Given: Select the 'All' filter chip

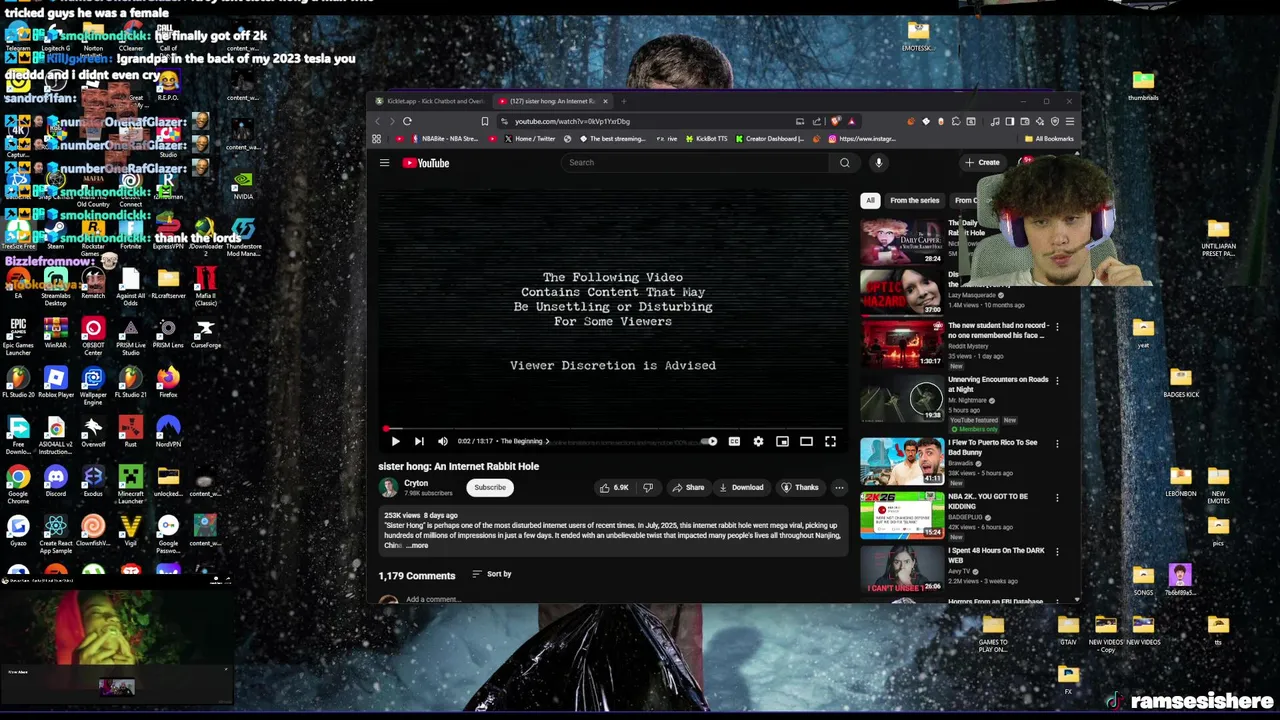Looking at the screenshot, I should pyautogui.click(x=870, y=200).
